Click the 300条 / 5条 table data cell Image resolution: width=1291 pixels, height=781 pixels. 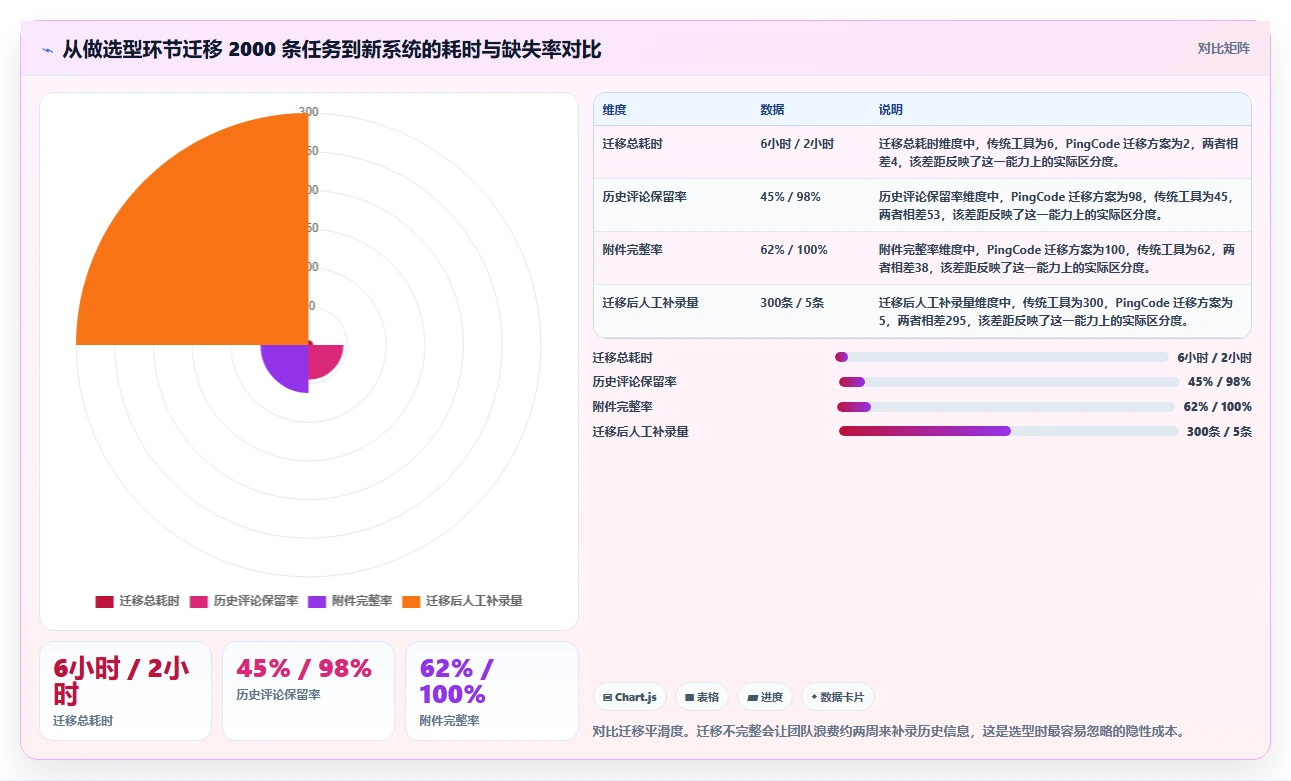click(792, 303)
